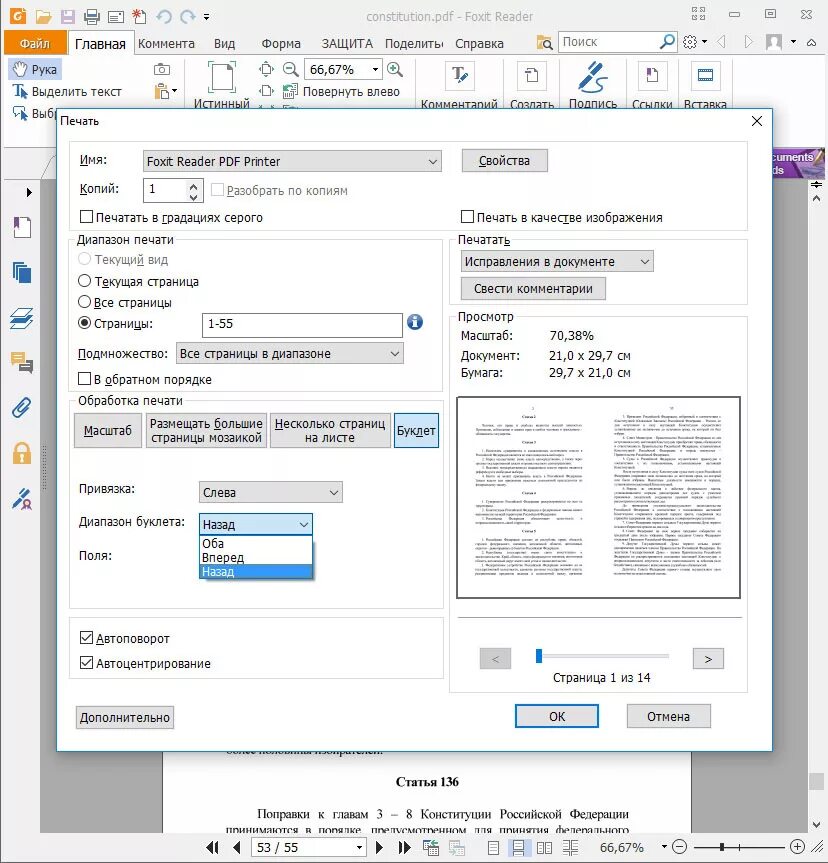Click the Свойства printer button
828x863 pixels.
504,161
